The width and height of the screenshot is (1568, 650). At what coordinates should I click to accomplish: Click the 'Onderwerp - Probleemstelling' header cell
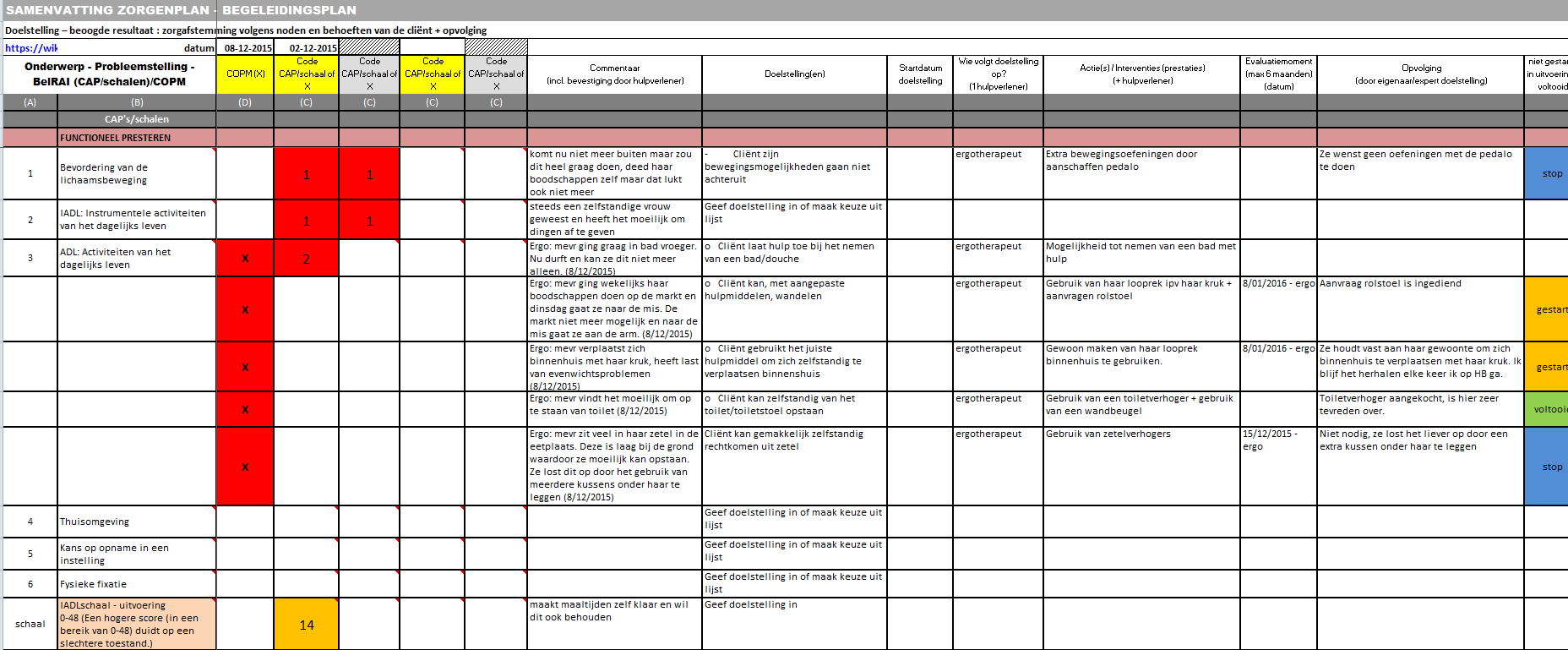[110, 74]
